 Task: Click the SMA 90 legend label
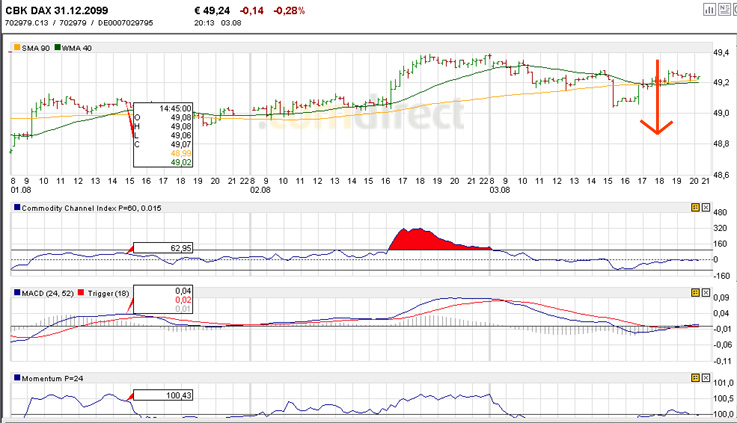(36, 48)
